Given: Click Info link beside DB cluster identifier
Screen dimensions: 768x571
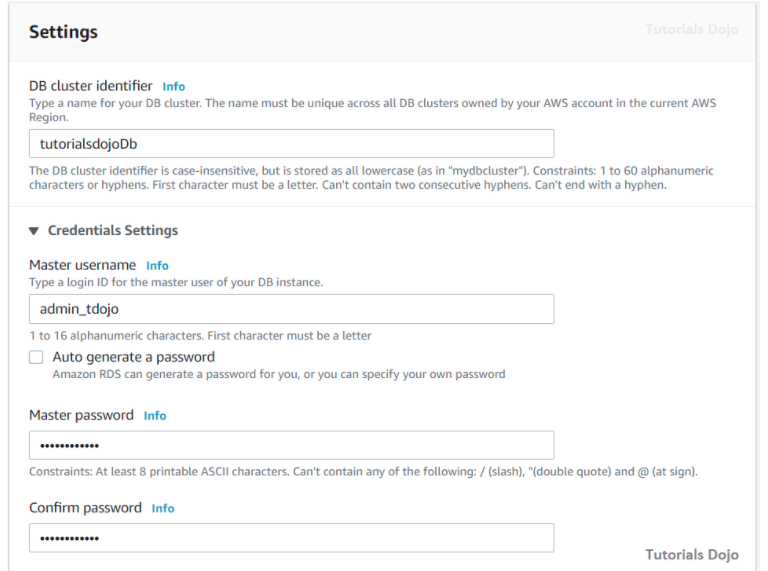Looking at the screenshot, I should coord(174,87).
